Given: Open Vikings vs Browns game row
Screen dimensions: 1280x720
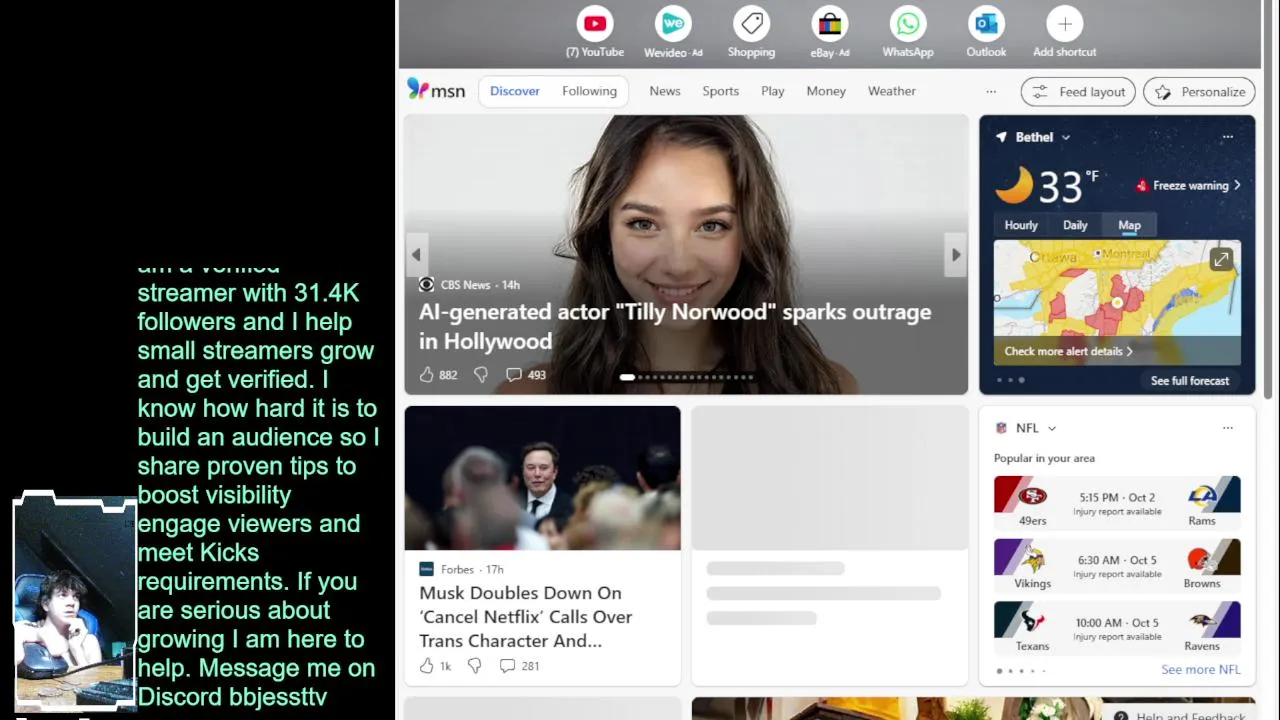Looking at the screenshot, I should (1117, 565).
